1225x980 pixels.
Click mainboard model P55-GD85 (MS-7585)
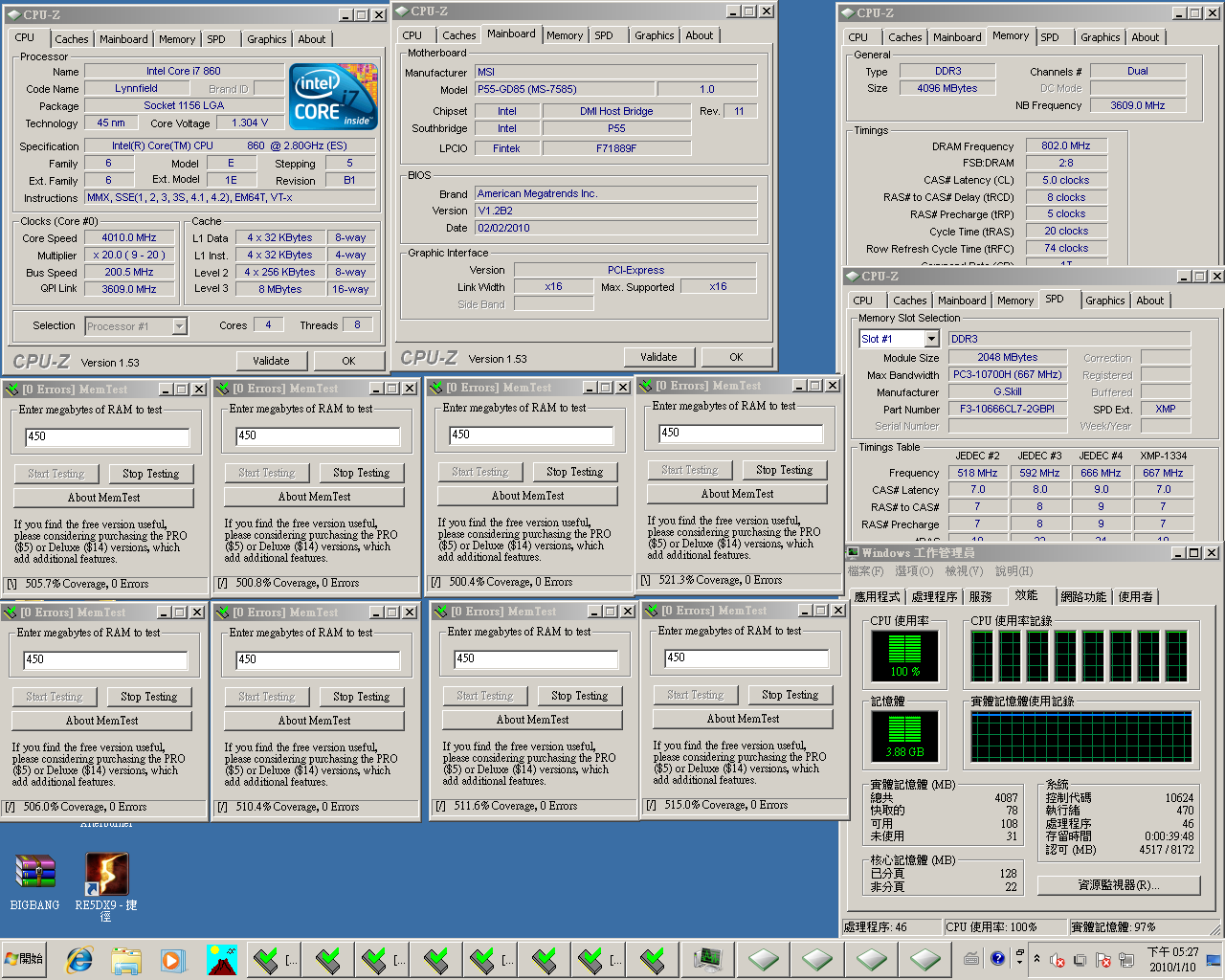tap(565, 89)
